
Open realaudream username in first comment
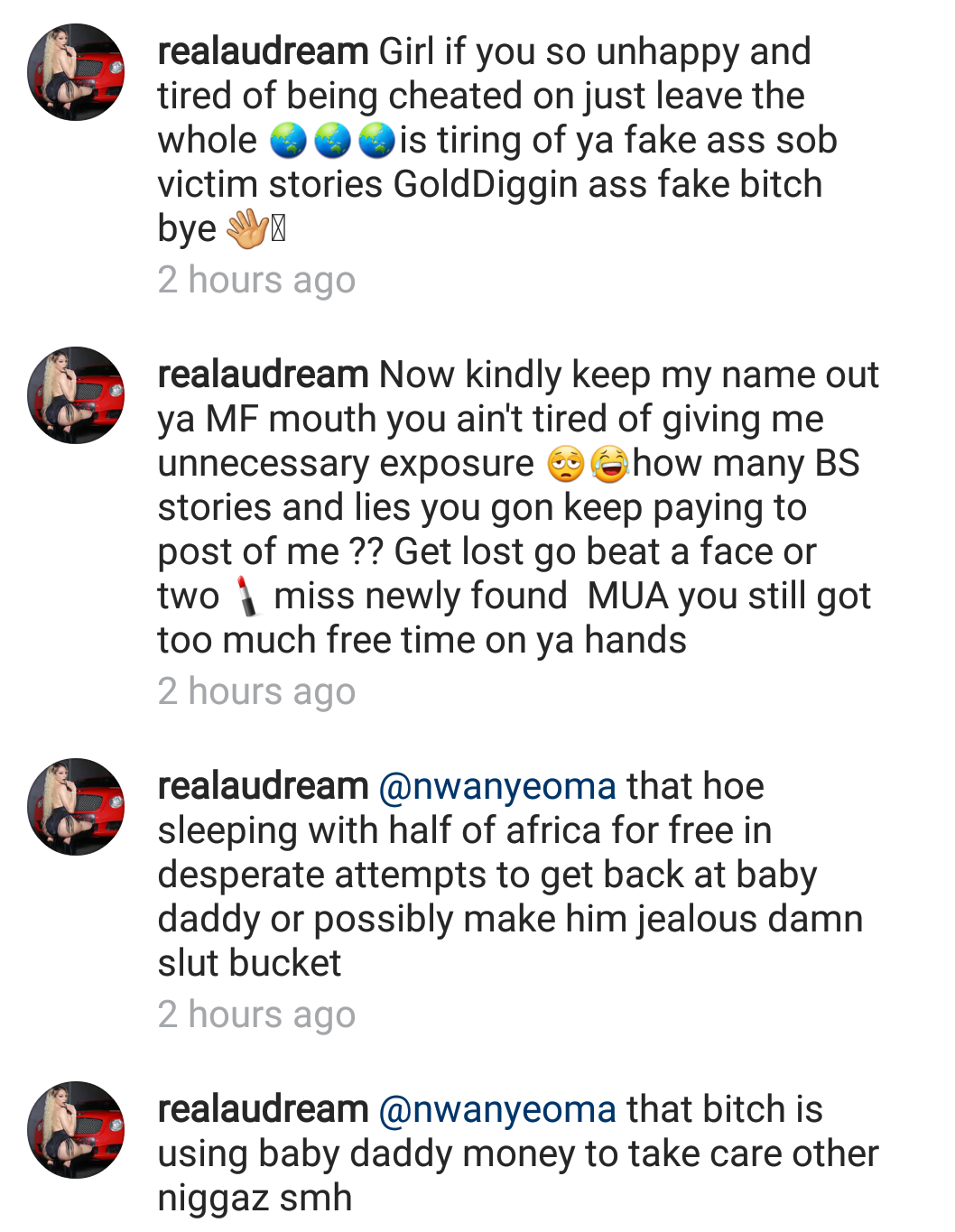tap(263, 51)
